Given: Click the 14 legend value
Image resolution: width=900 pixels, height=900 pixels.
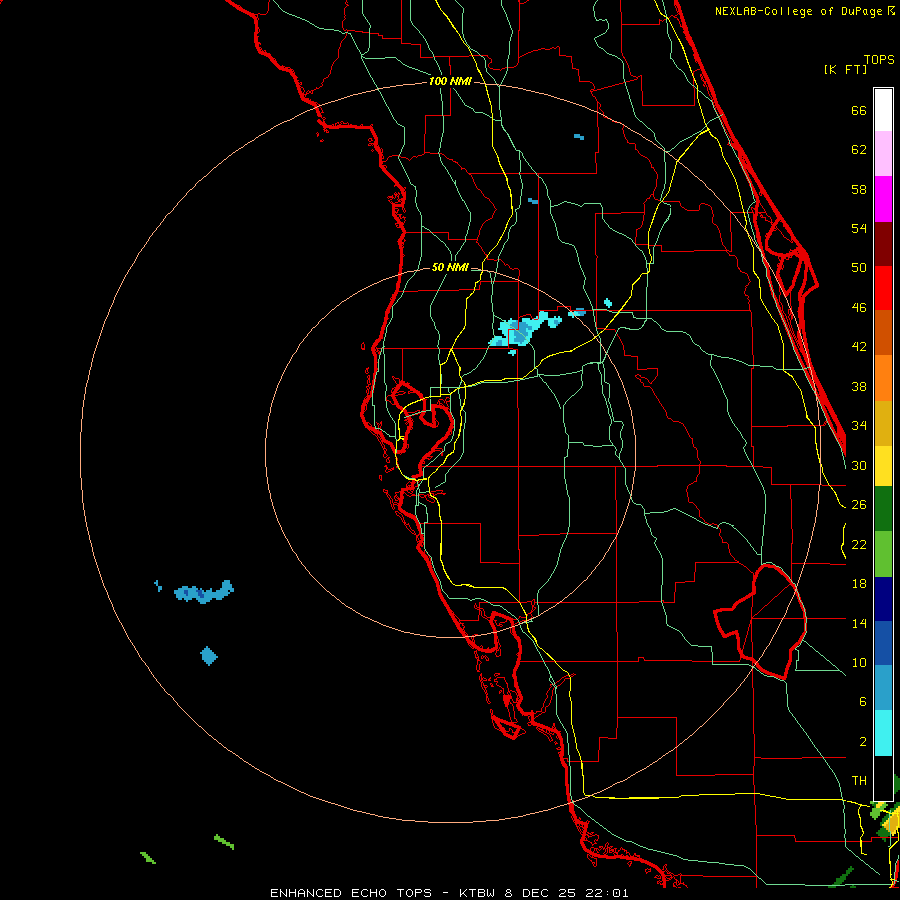Looking at the screenshot, I should 859,623.
